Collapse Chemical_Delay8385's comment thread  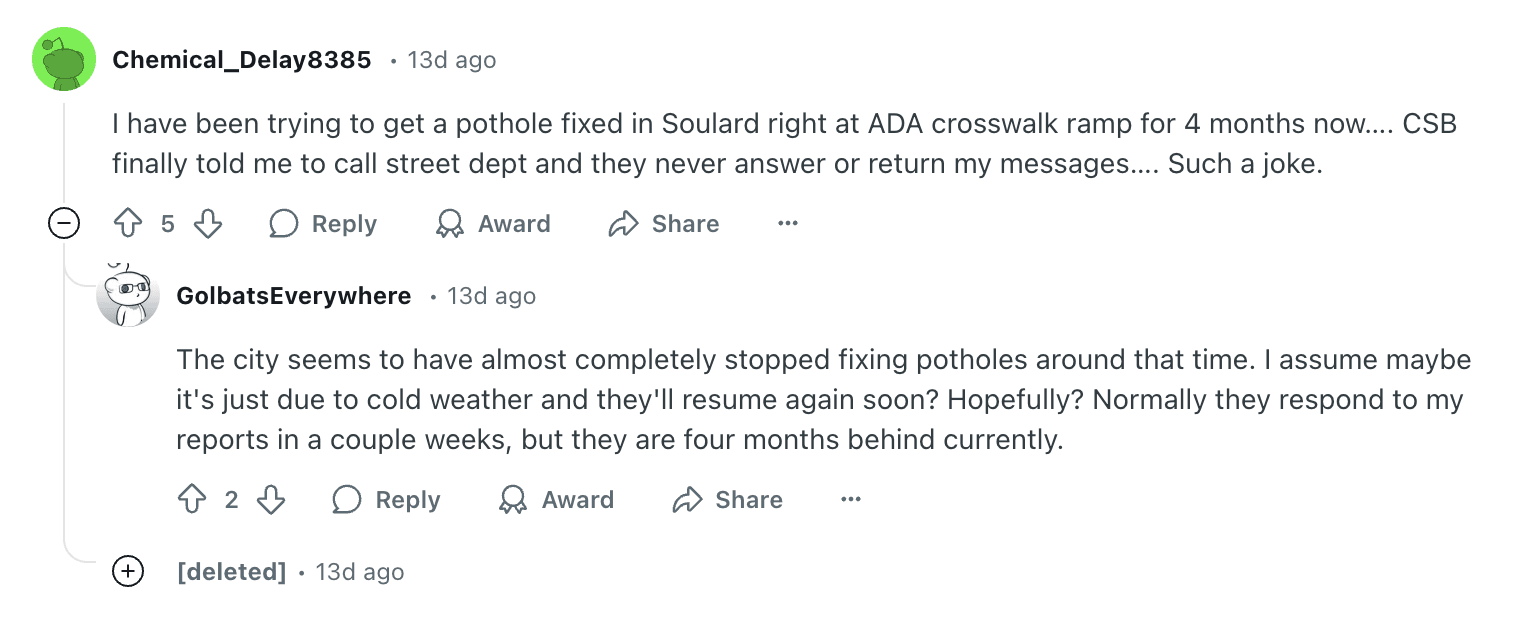pos(63,223)
